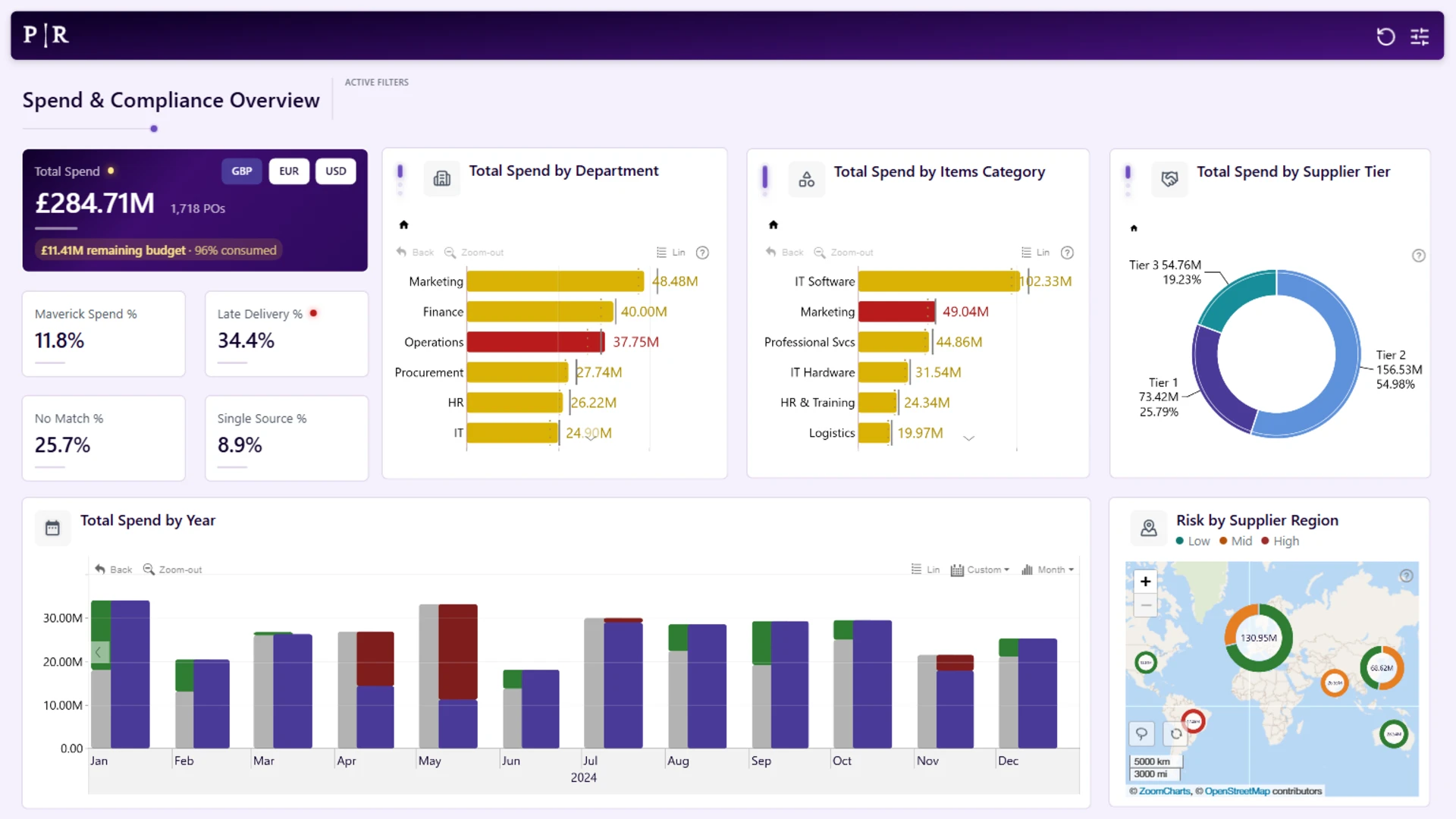
Task: Select the Single Source % card
Action: coord(287,438)
